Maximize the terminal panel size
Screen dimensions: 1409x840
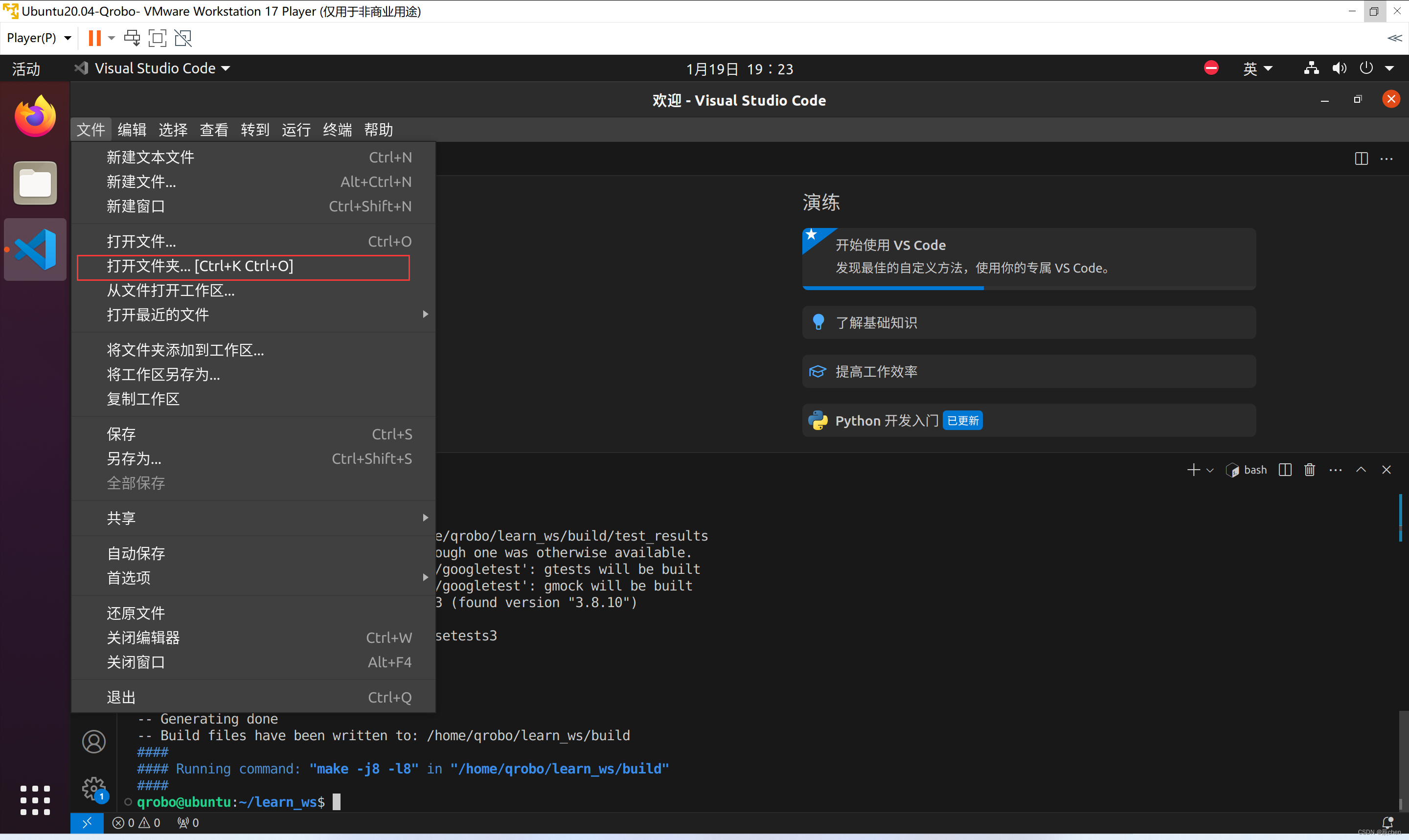(1361, 470)
